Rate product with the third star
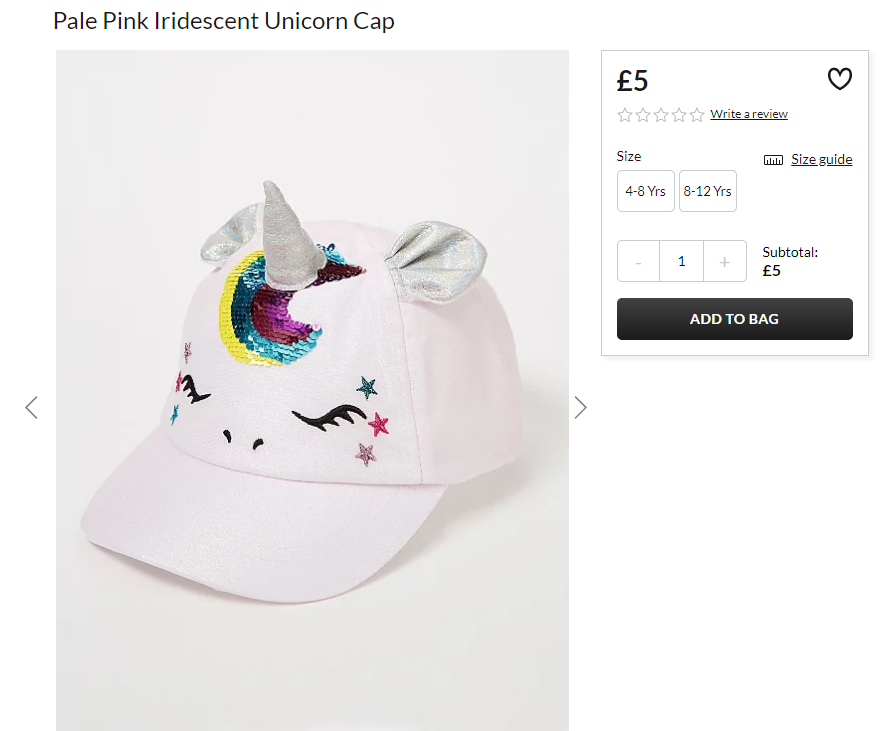The image size is (895, 731). click(661, 115)
